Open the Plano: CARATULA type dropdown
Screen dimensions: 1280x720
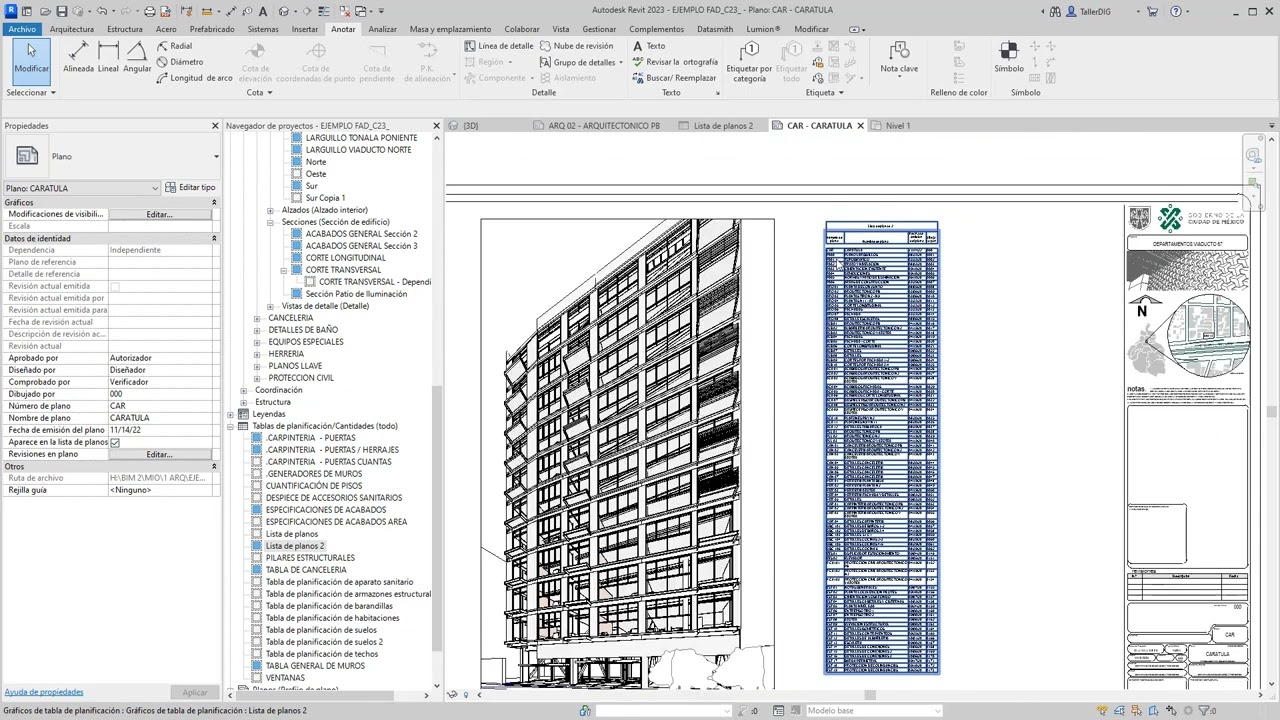(82, 188)
